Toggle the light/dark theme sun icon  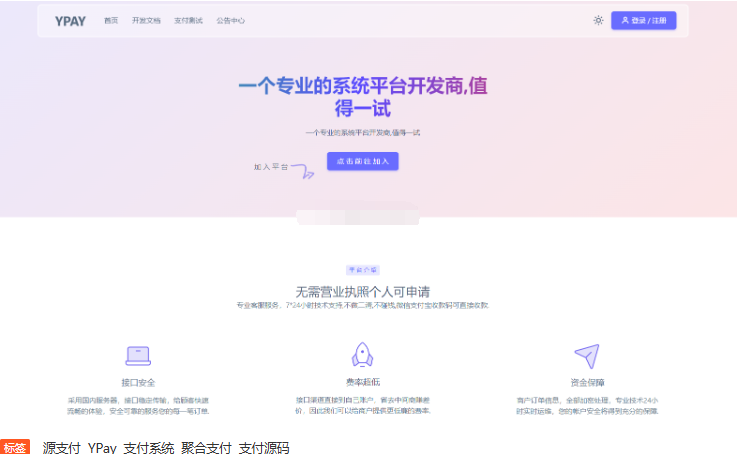click(598, 20)
